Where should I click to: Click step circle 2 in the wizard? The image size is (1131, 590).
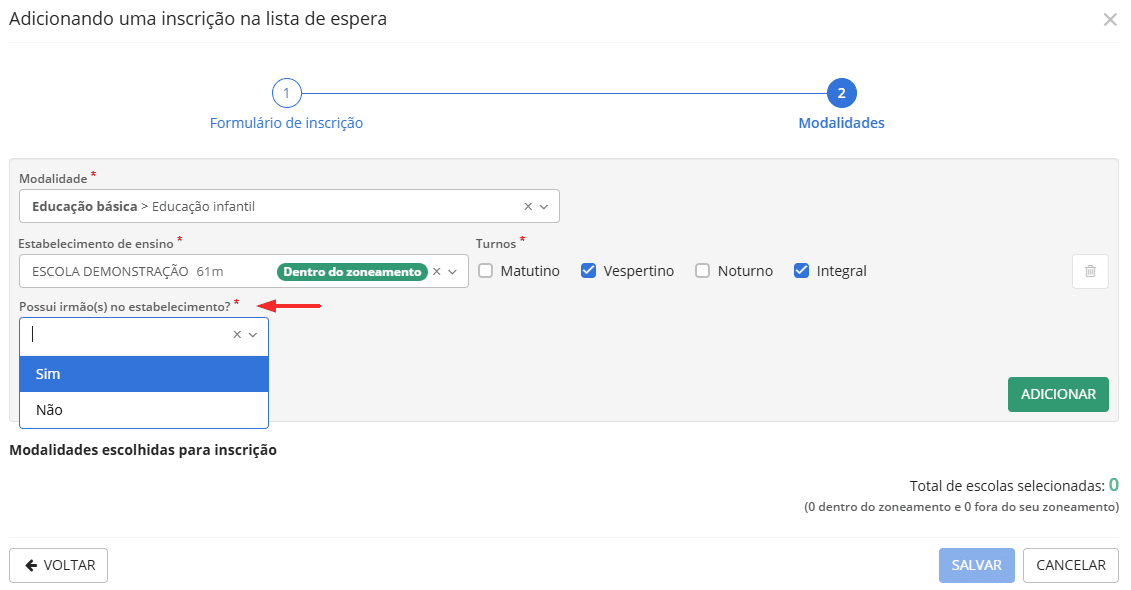(x=841, y=92)
